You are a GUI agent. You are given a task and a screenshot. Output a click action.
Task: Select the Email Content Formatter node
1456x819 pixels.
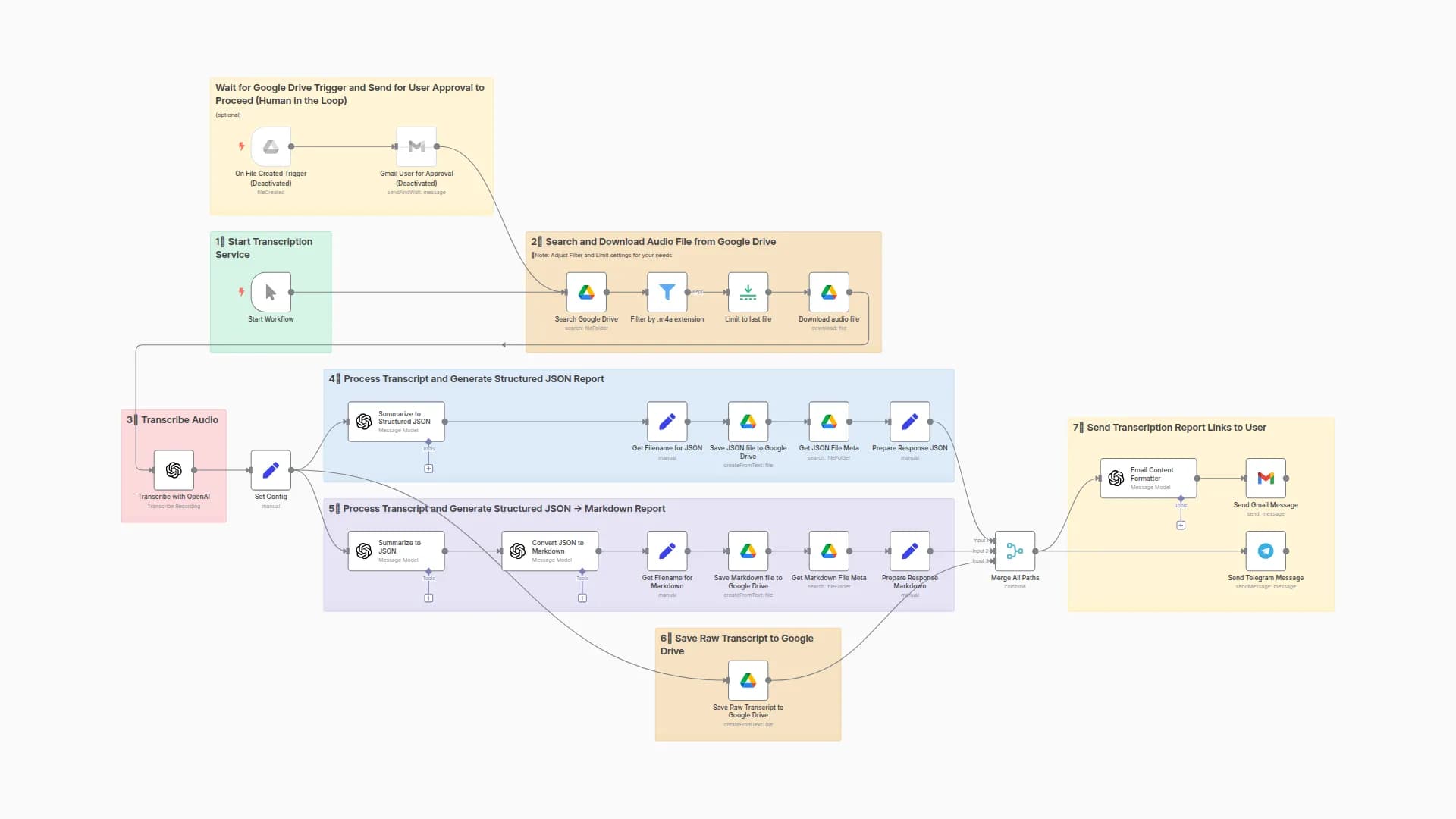[1148, 478]
